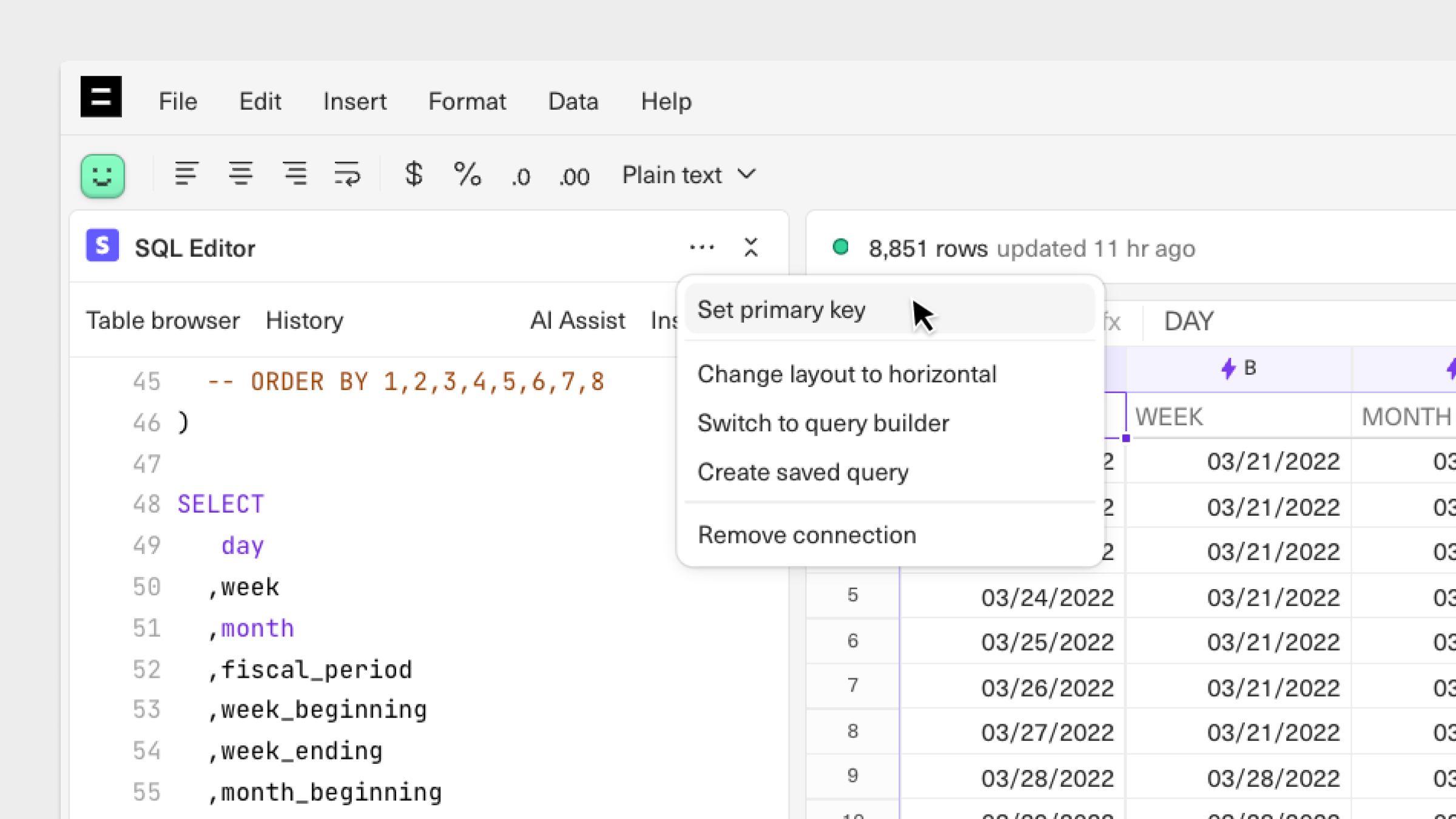The height and width of the screenshot is (819, 1456).
Task: Close the SQL Editor panel
Action: [751, 248]
